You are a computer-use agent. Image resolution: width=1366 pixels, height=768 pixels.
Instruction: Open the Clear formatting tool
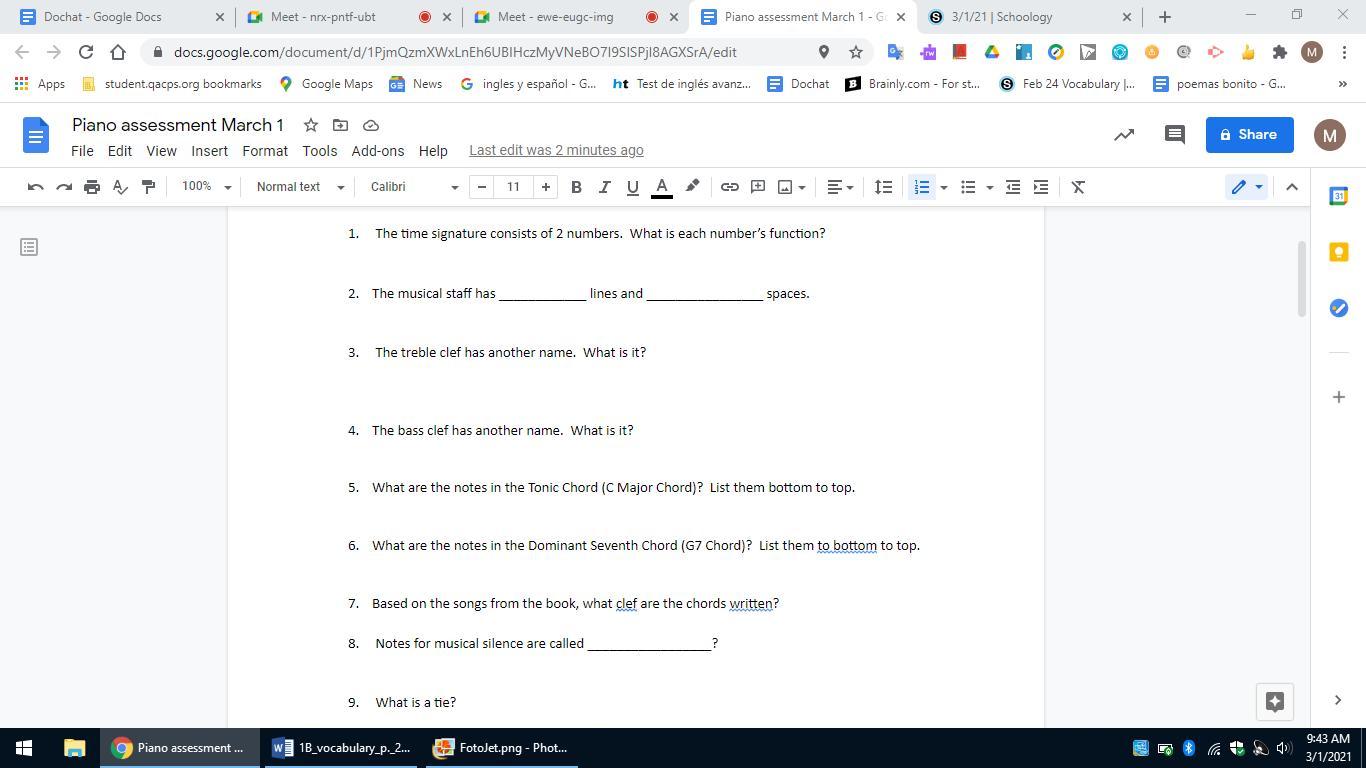click(x=1078, y=187)
